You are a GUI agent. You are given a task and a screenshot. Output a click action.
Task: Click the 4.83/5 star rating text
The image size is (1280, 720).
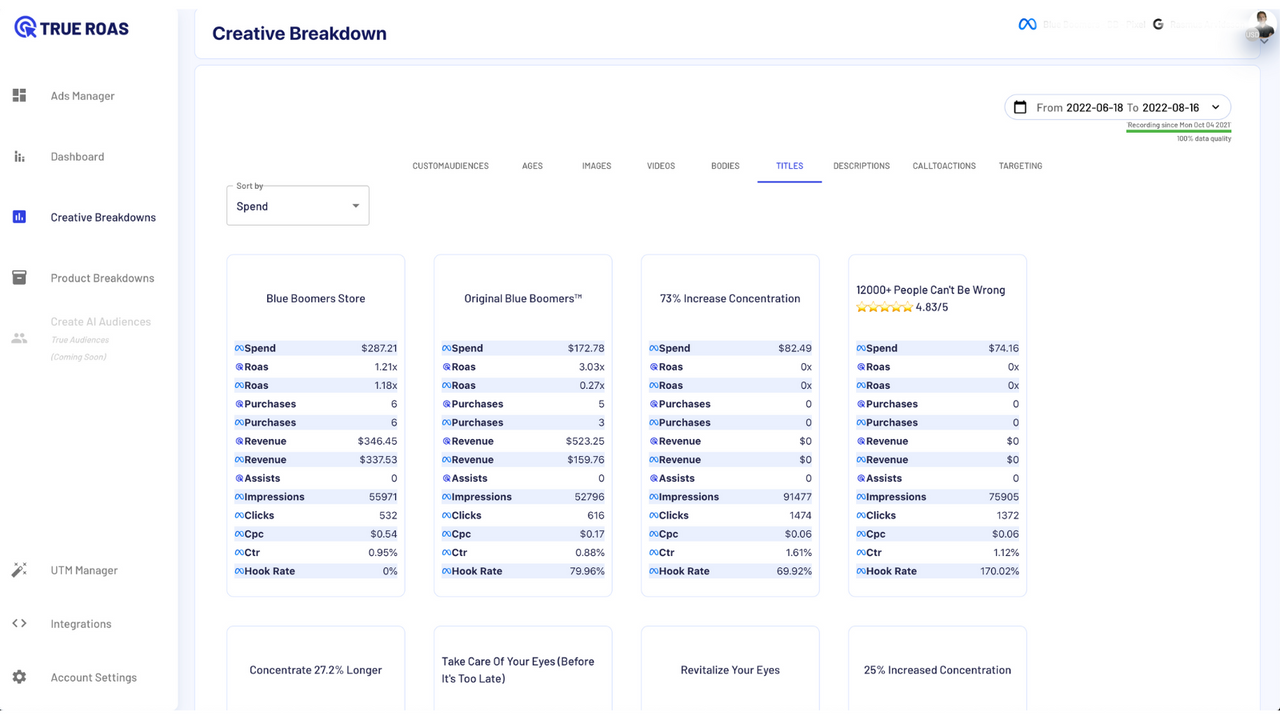(x=932, y=307)
